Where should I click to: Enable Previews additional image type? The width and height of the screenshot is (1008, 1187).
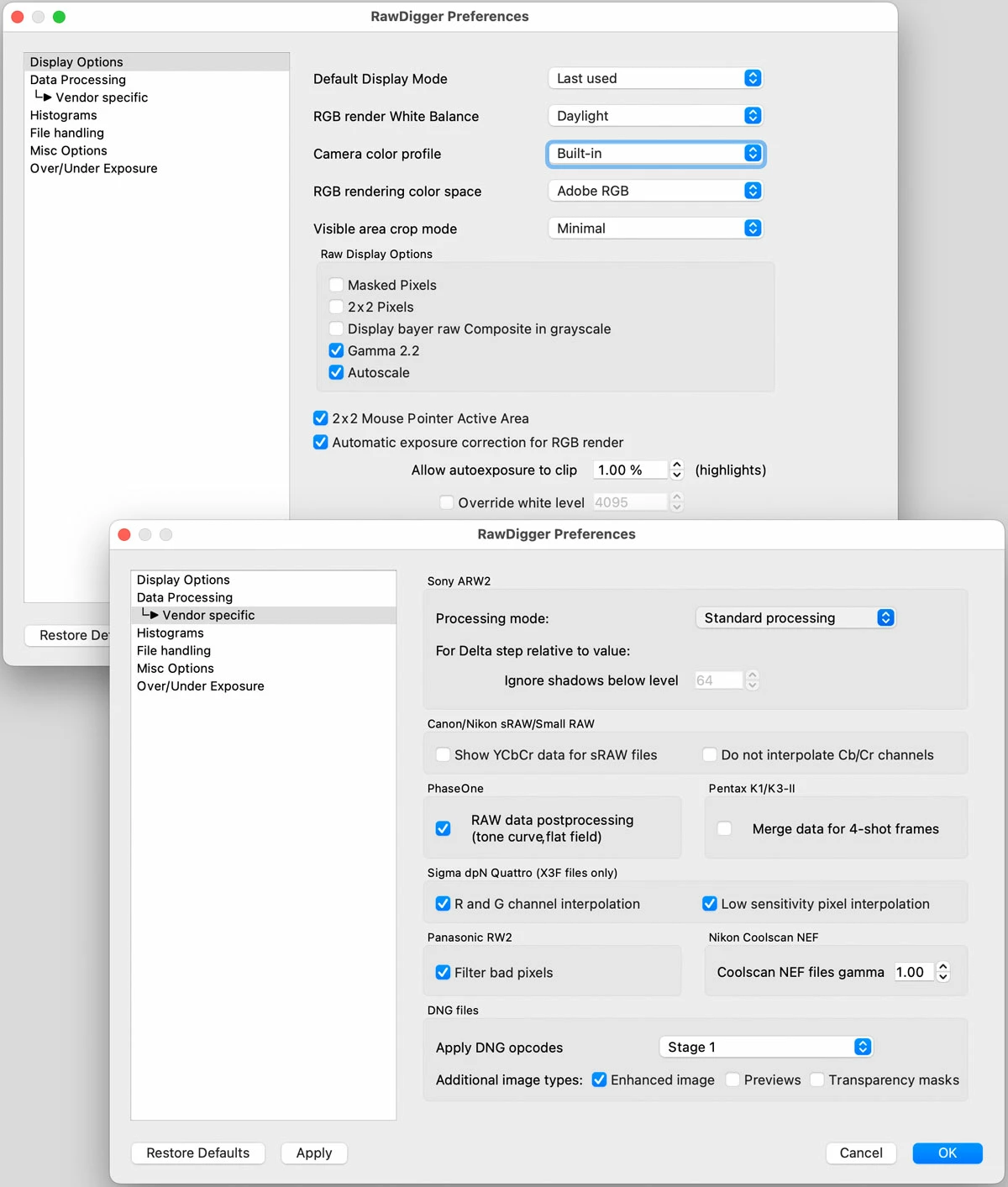click(x=732, y=1079)
